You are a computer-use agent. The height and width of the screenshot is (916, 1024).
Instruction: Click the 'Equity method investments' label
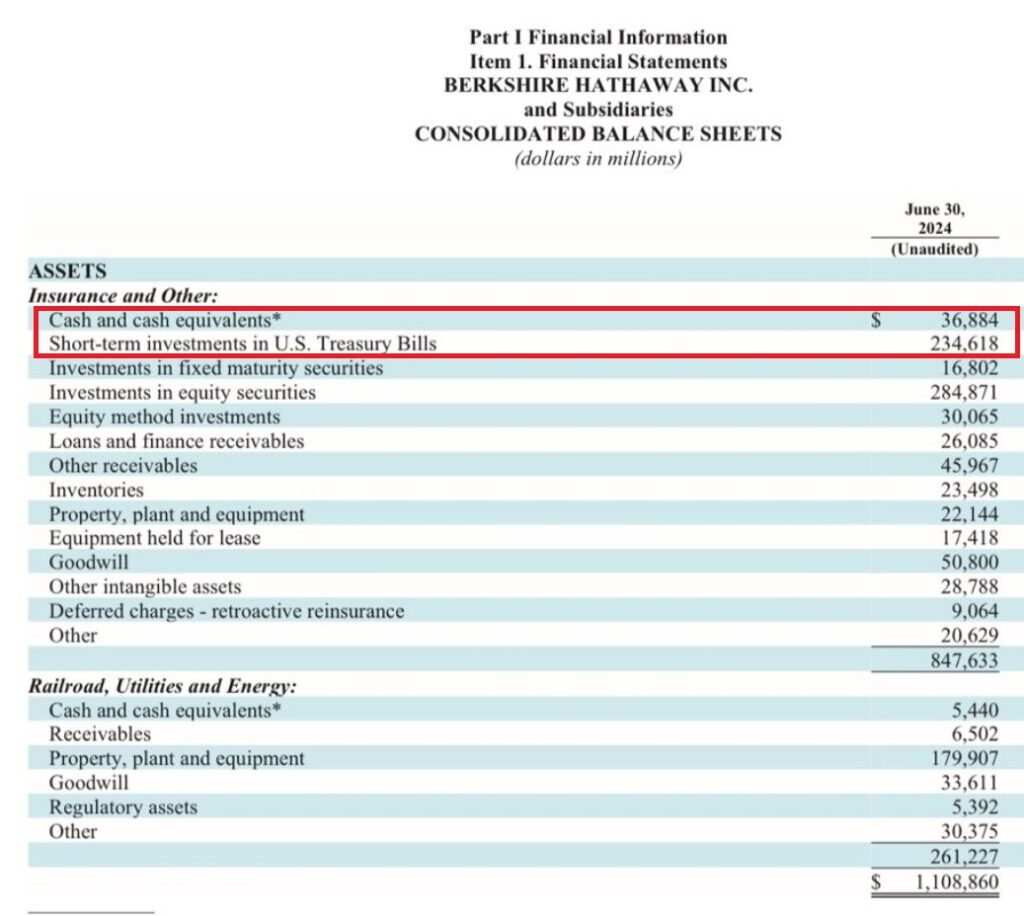[x=165, y=417]
